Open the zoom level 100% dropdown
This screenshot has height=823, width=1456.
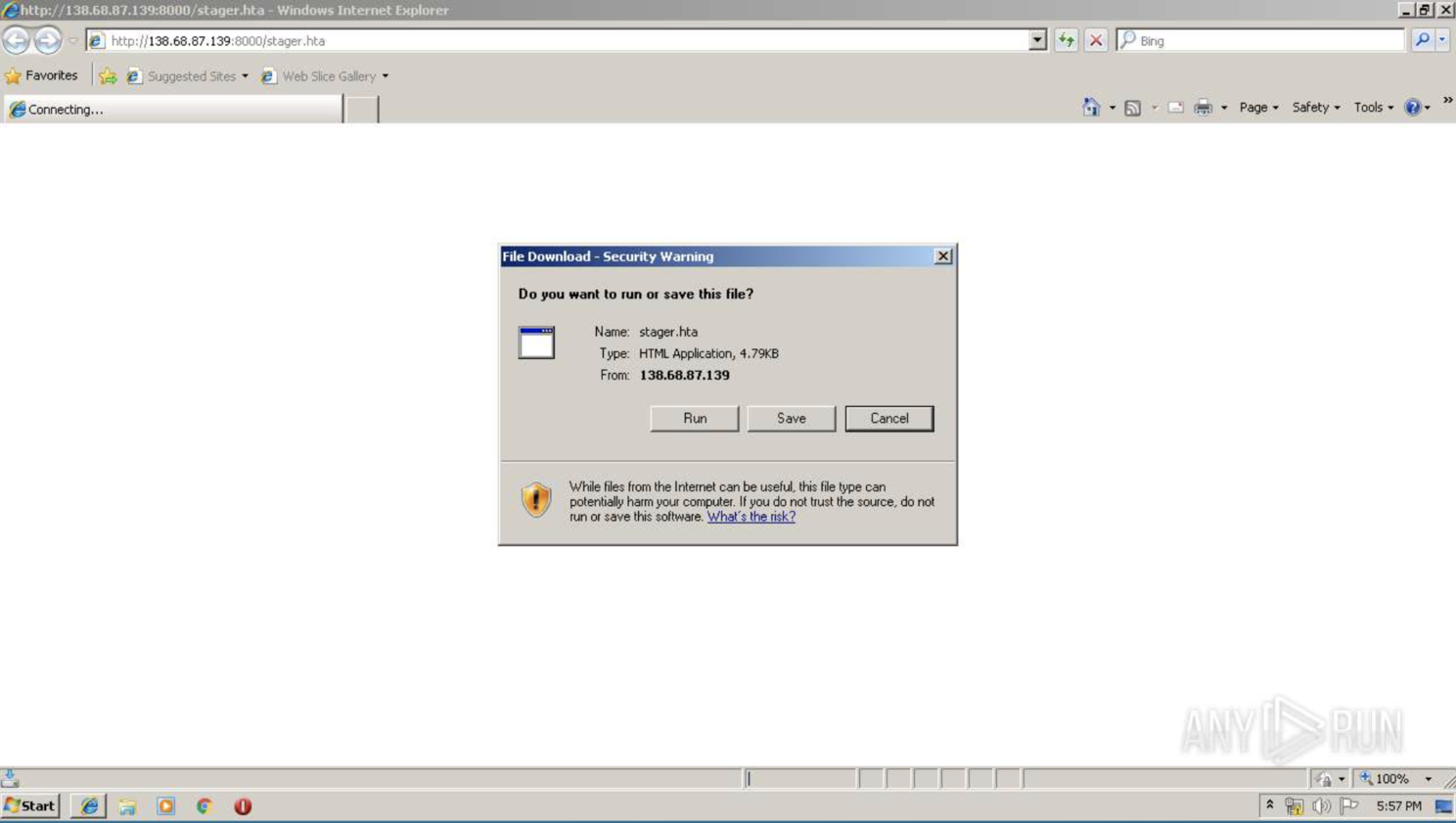click(1428, 779)
